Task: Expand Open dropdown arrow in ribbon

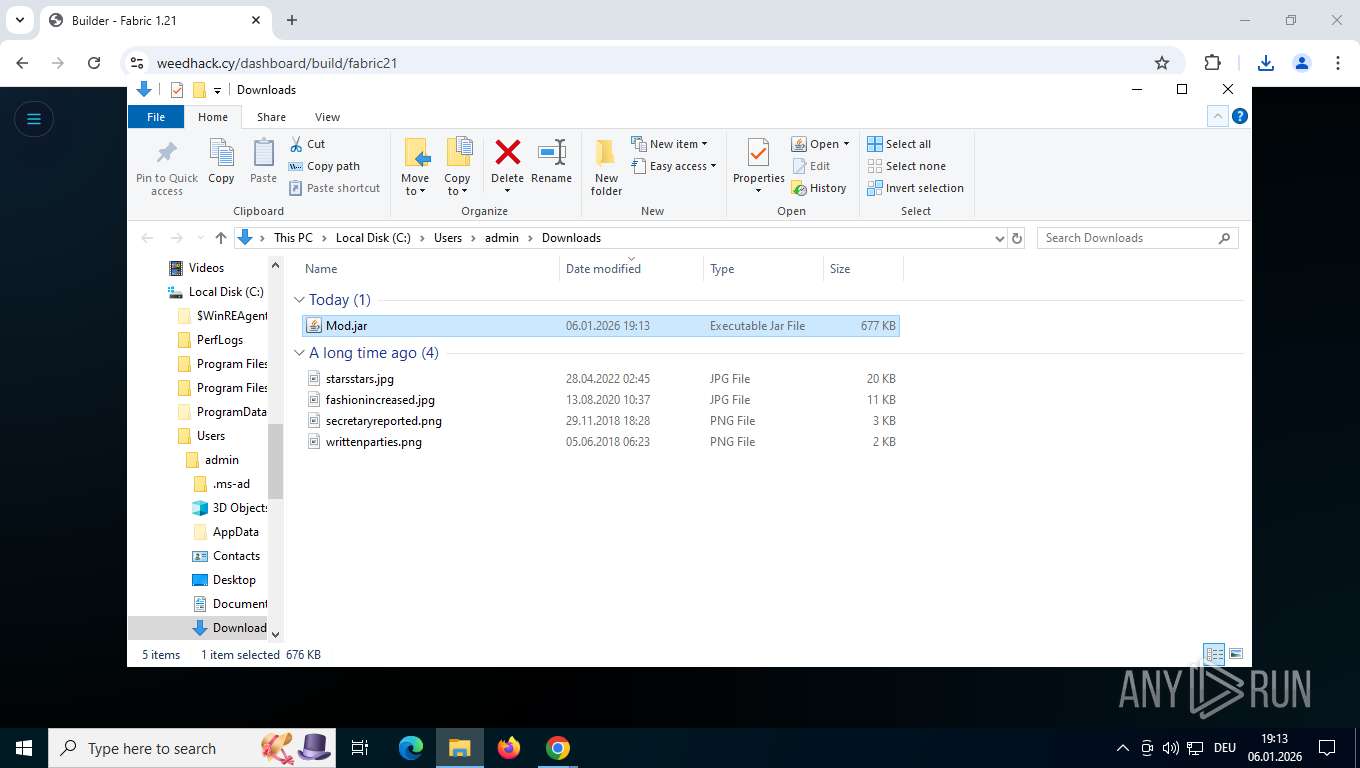Action: (846, 144)
